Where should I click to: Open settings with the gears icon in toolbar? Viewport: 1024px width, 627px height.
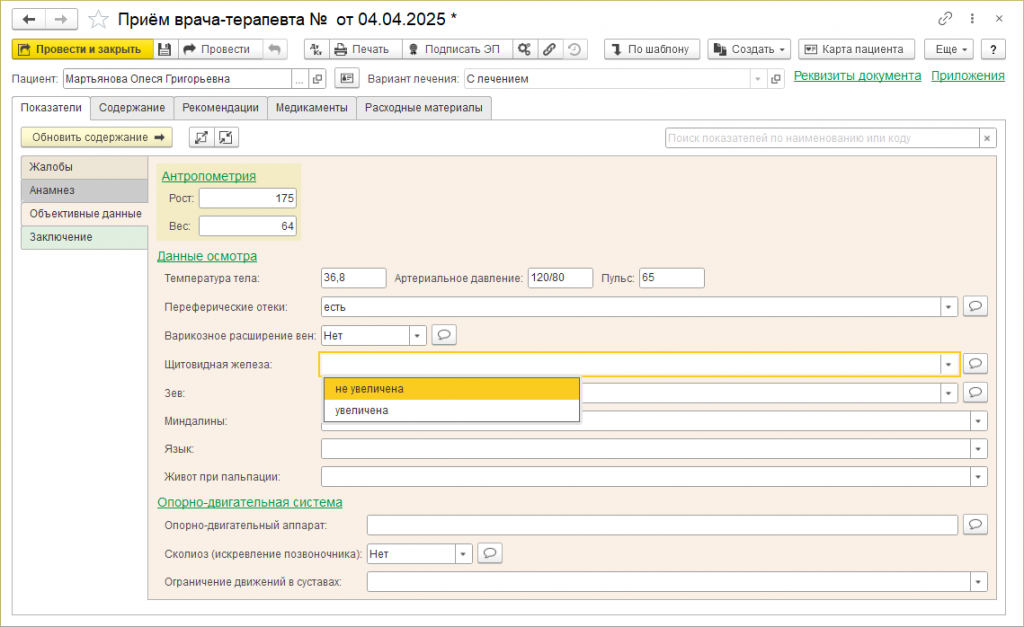524,49
